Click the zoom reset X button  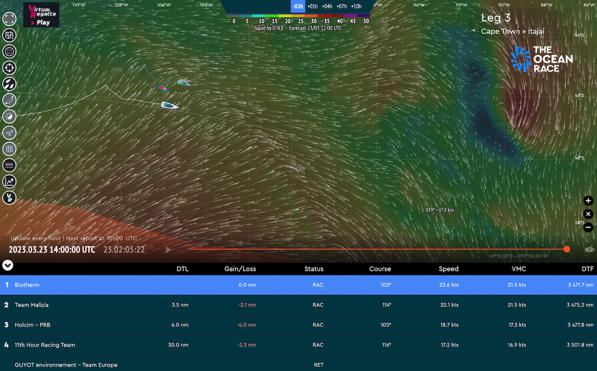point(588,214)
